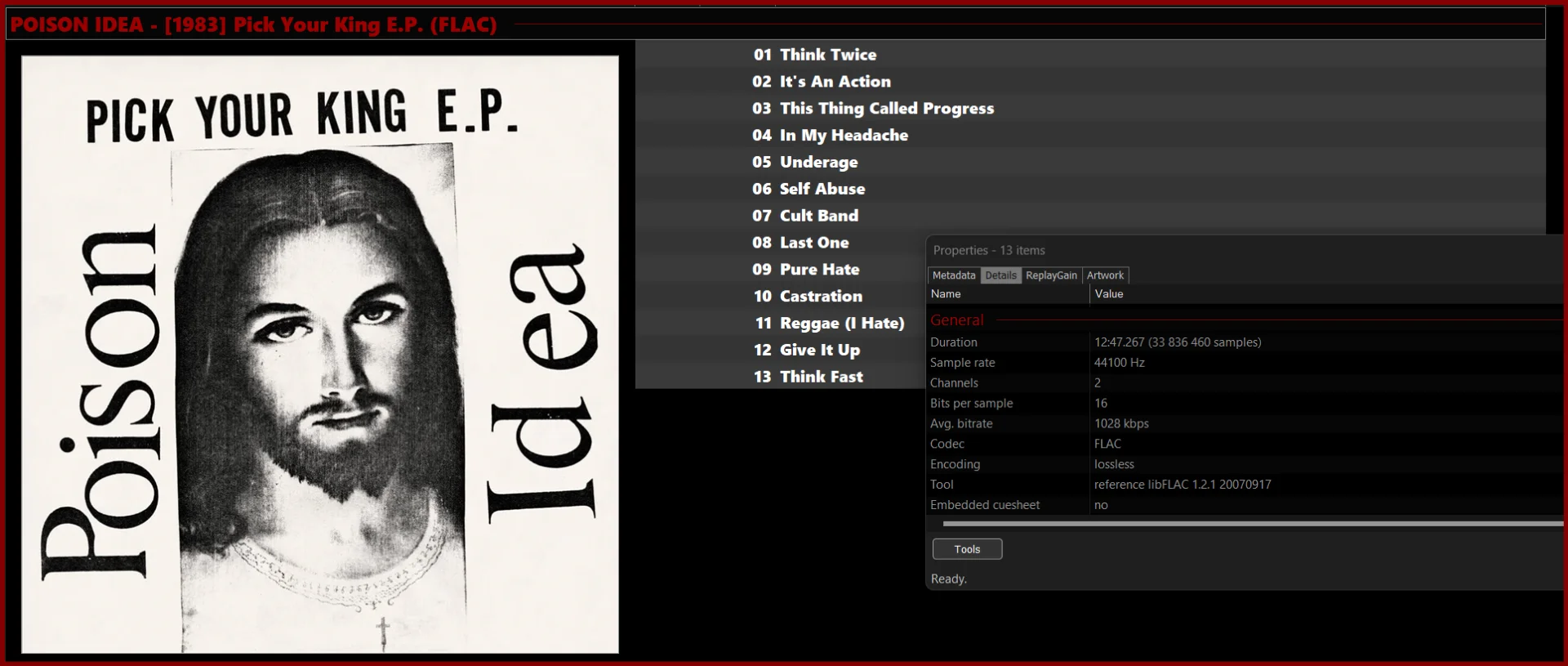Open the ReplayGain tab
The width and height of the screenshot is (1568, 666).
(x=1051, y=275)
